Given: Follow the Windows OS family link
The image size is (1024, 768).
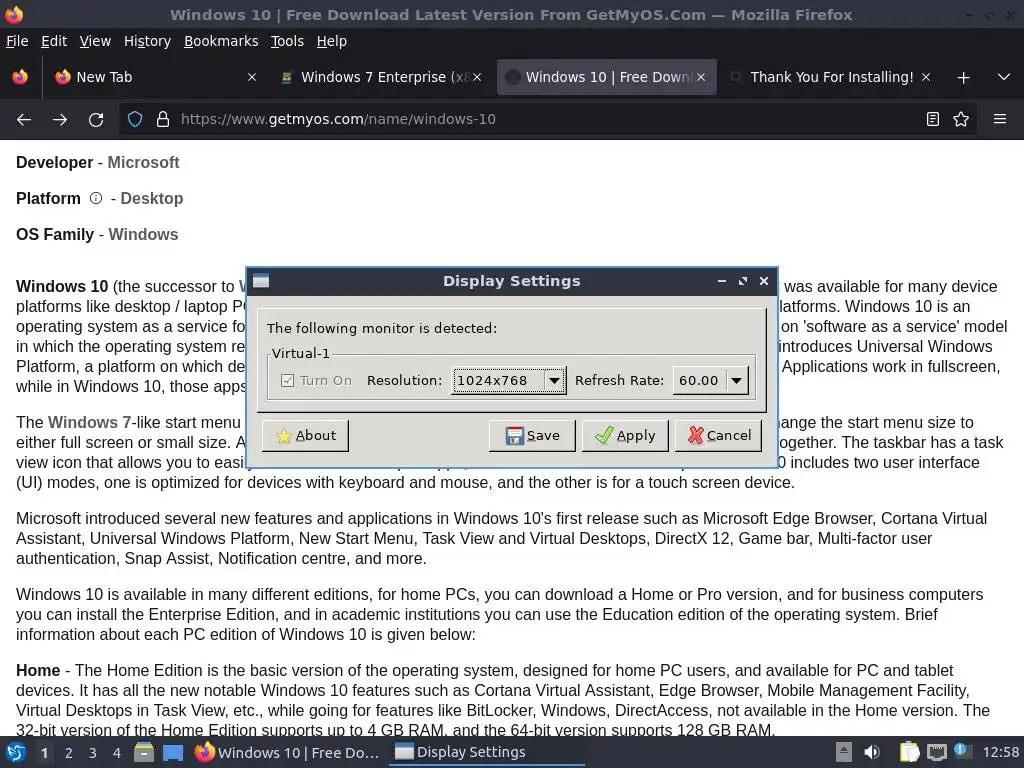Looking at the screenshot, I should (143, 234).
